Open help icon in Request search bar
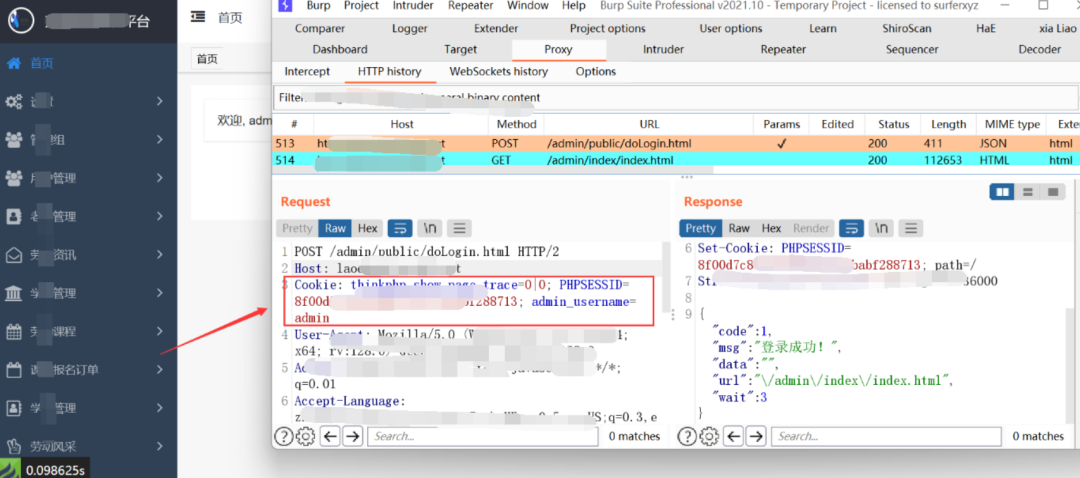This screenshot has height=478, width=1080. tap(283, 436)
